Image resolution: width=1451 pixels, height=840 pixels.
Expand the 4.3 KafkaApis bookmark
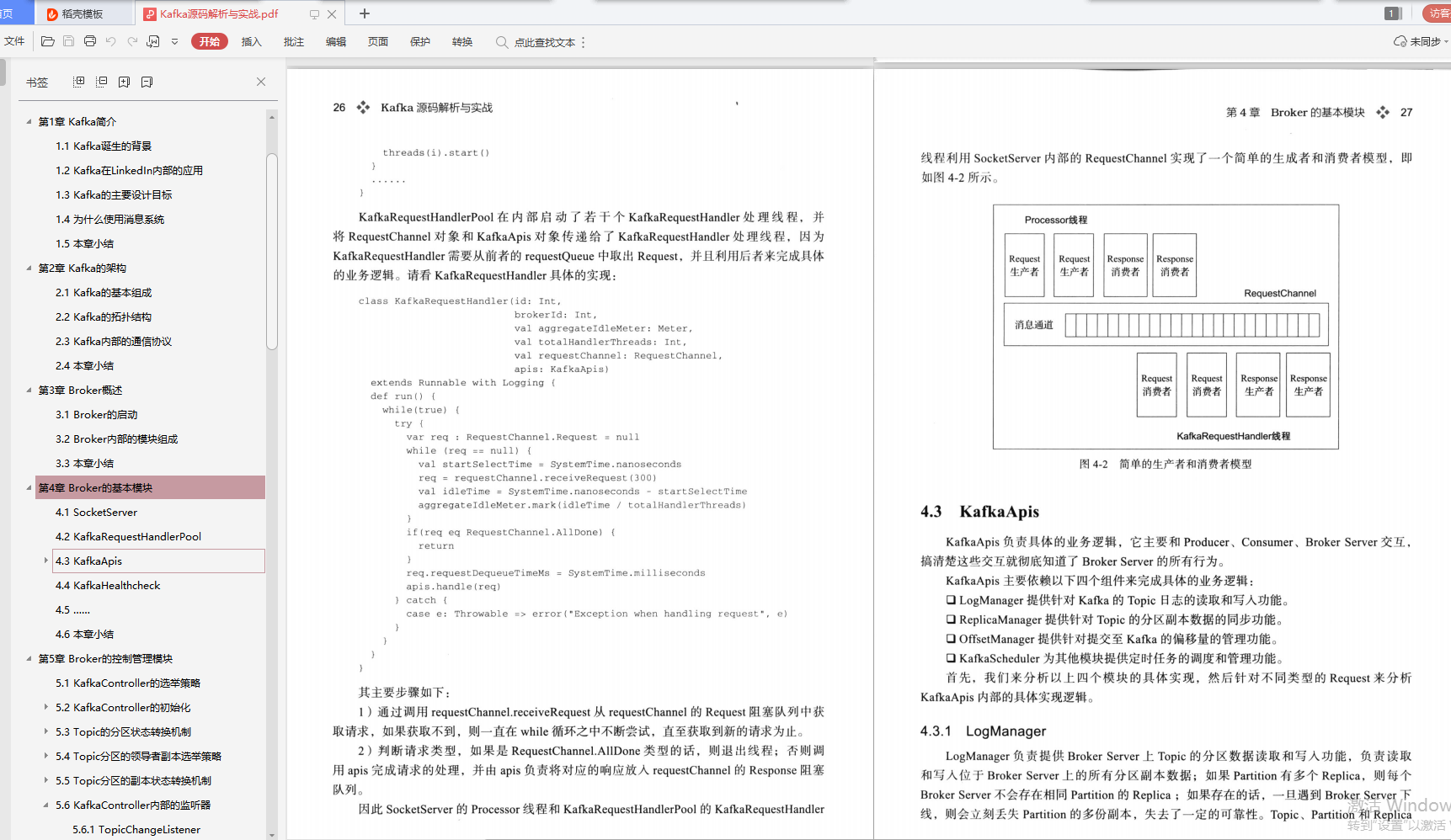coord(45,561)
